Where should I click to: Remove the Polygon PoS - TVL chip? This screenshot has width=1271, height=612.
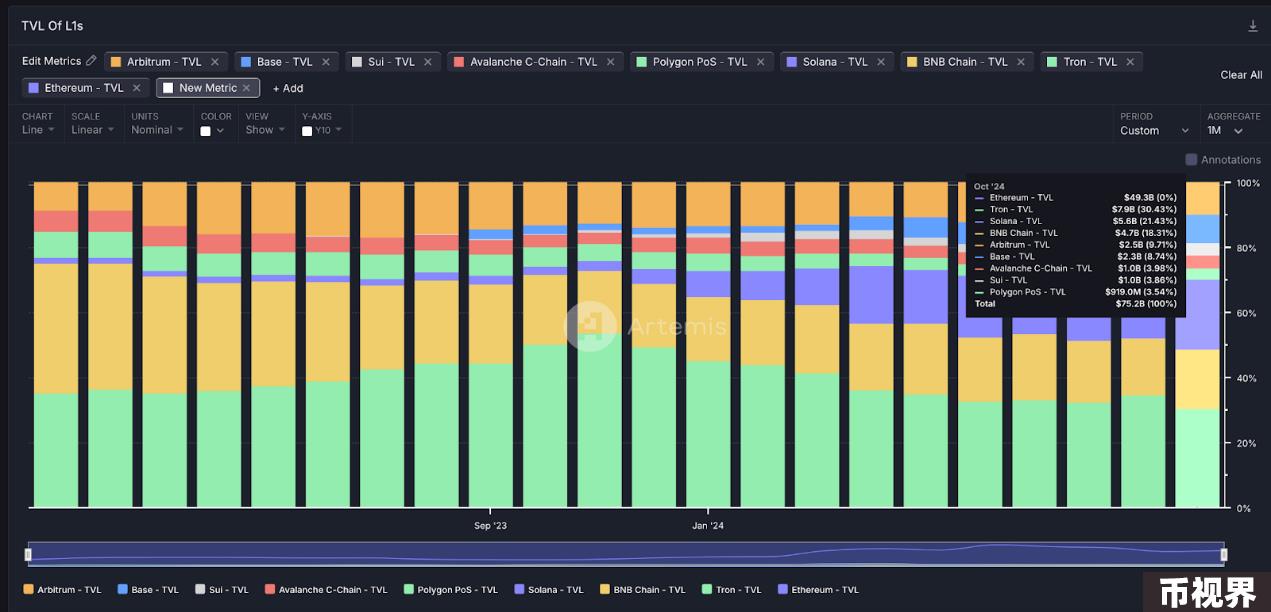(760, 62)
